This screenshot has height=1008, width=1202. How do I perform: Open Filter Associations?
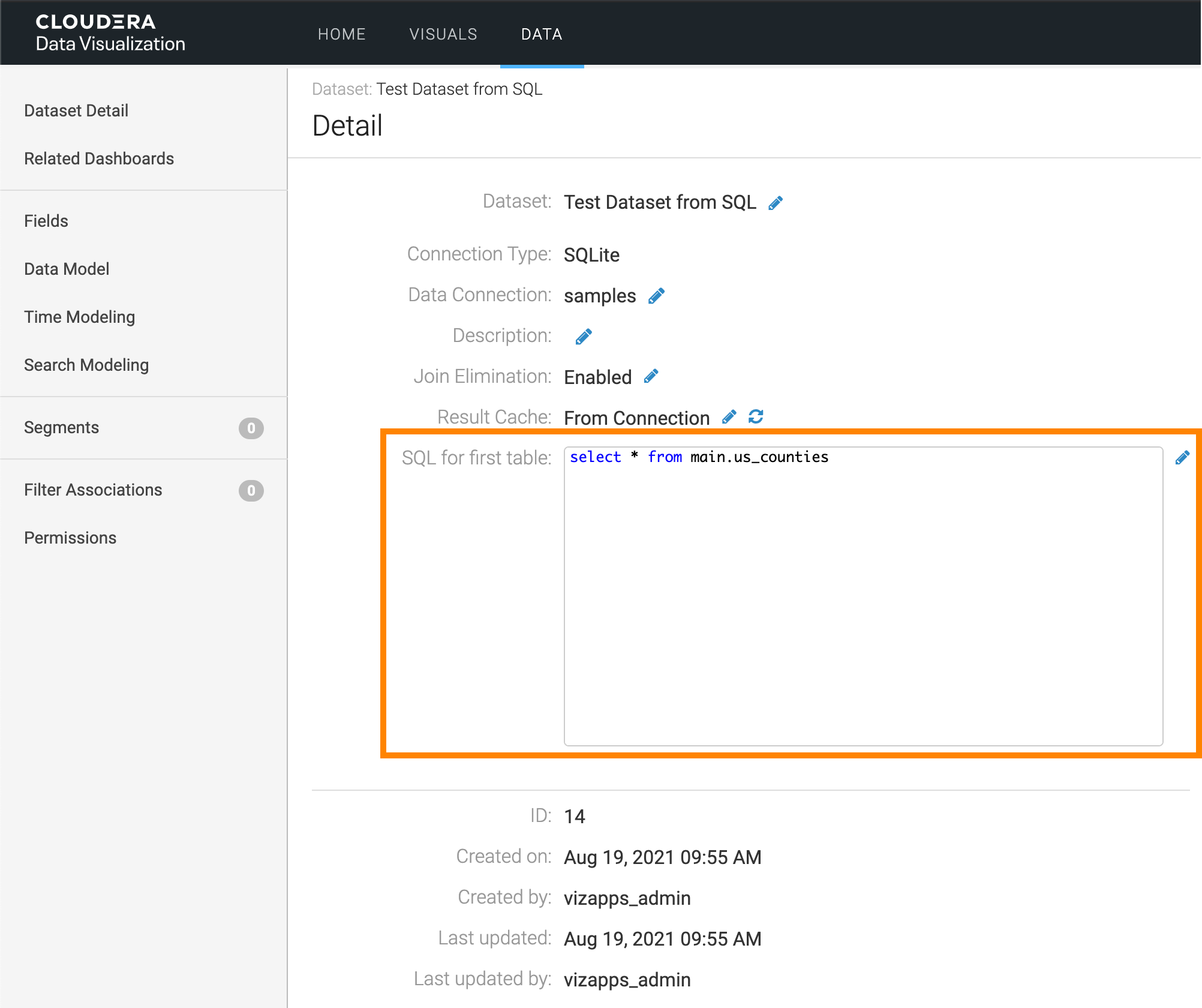(93, 490)
